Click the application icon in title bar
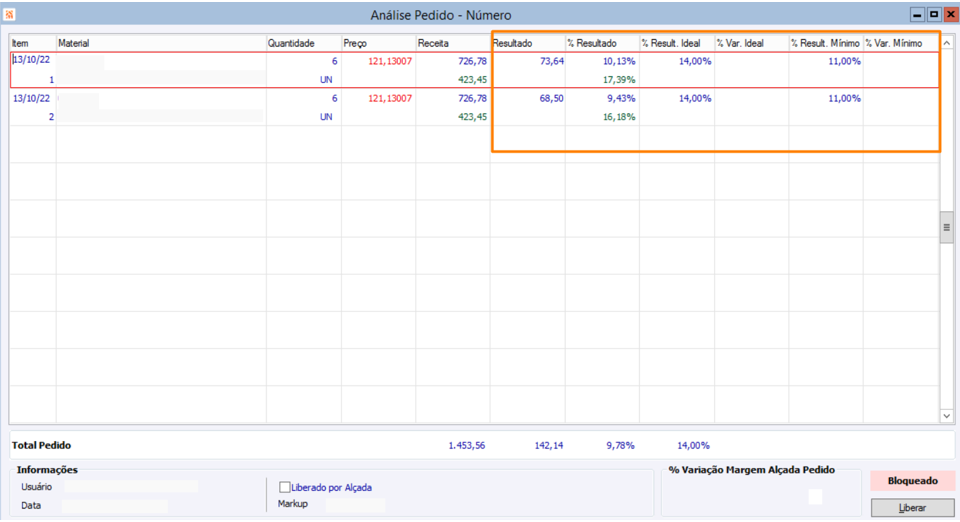This screenshot has height=522, width=960. pos(10,15)
